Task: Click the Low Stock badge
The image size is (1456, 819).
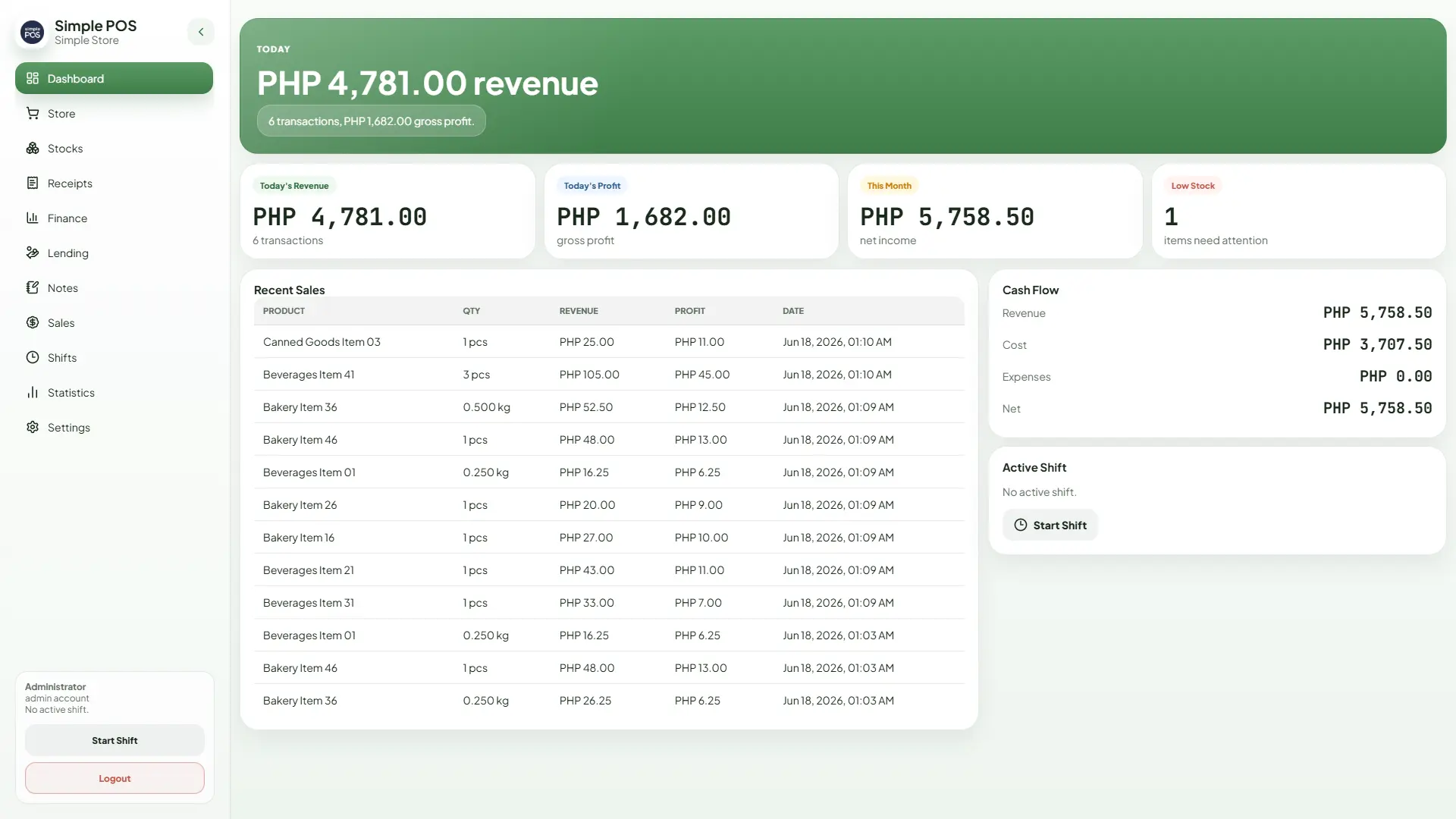Action: pyautogui.click(x=1193, y=186)
